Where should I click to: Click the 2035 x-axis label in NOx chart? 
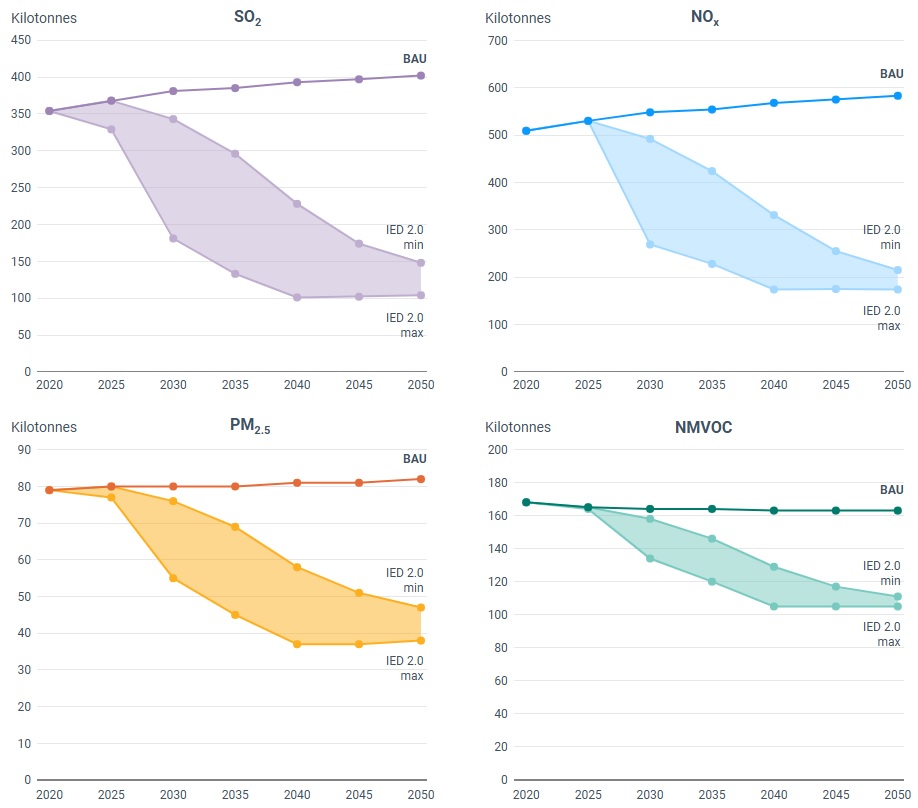(712, 384)
